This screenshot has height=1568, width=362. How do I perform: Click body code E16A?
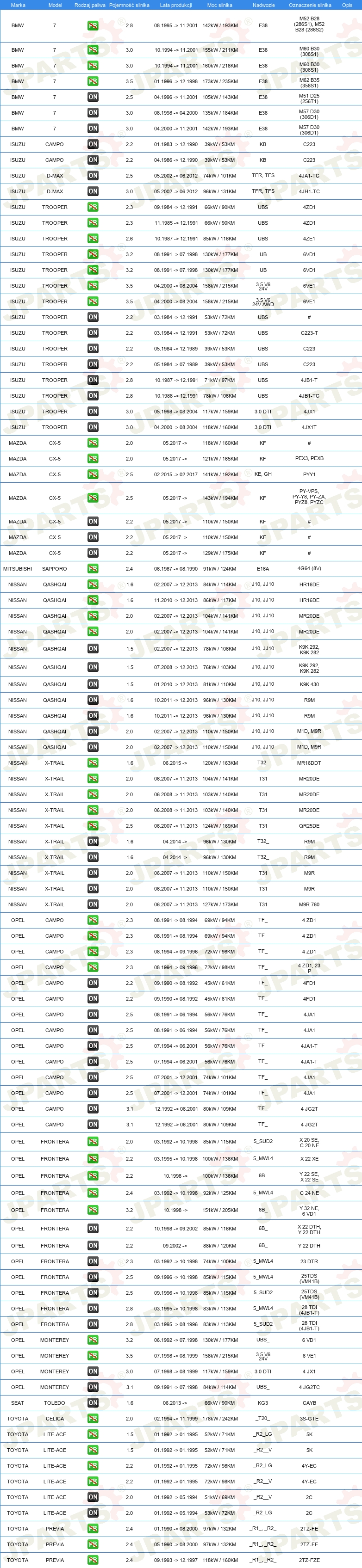click(x=262, y=569)
